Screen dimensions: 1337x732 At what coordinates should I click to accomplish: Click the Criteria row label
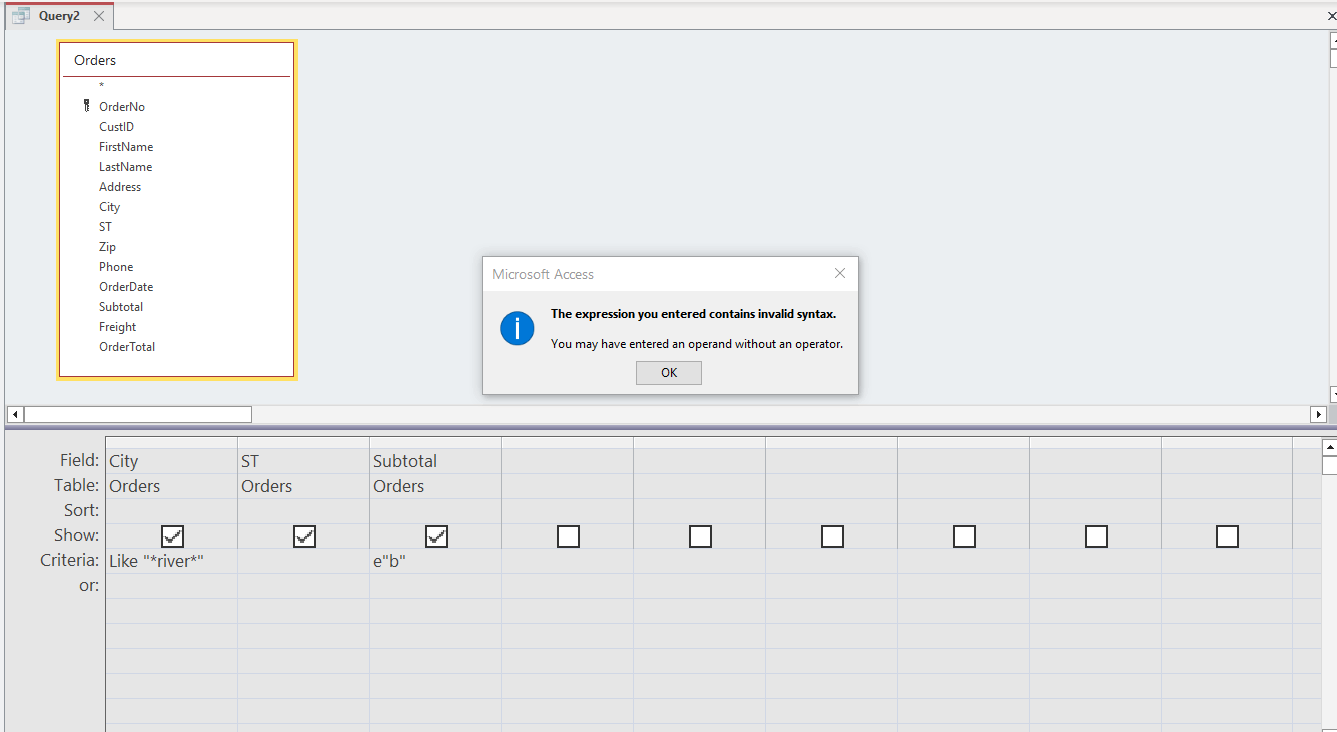tap(70, 561)
